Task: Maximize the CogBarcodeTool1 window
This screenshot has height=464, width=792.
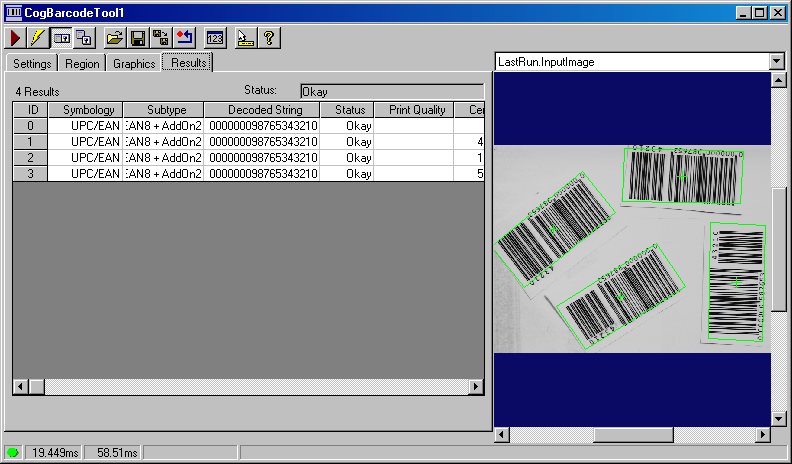Action: (x=760, y=13)
